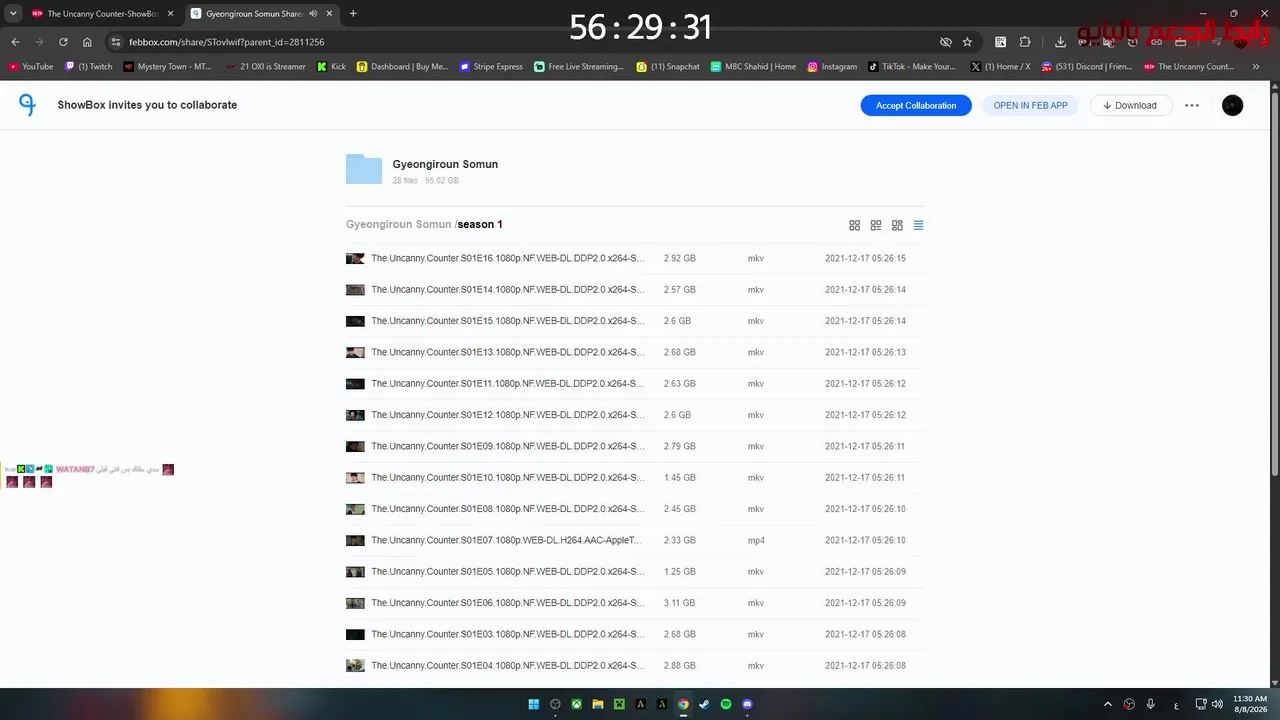Select The.Uncanny.Counter.S01E12 file name

pos(508,415)
